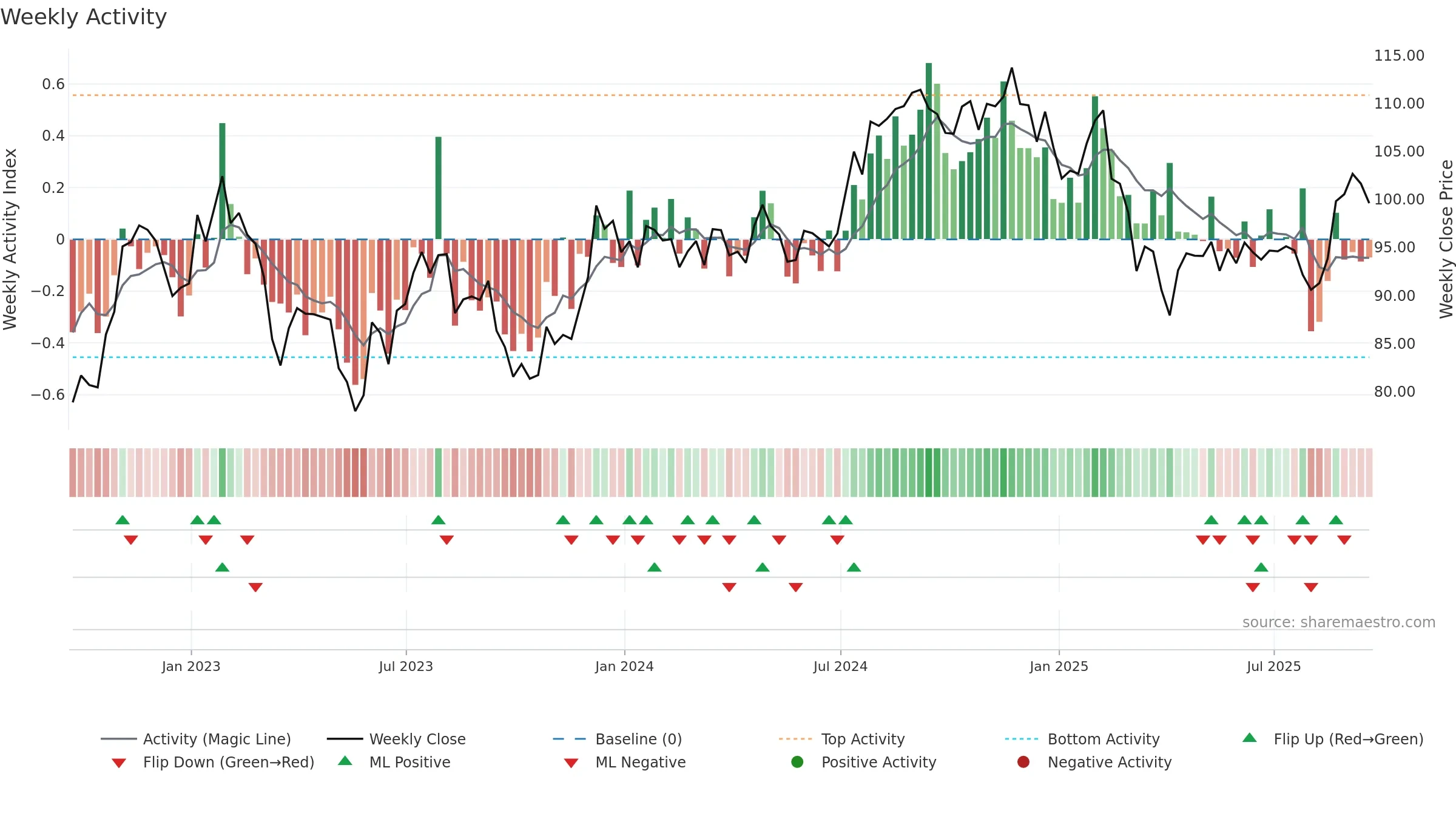Click the 0.6 left axis tick label

[53, 84]
